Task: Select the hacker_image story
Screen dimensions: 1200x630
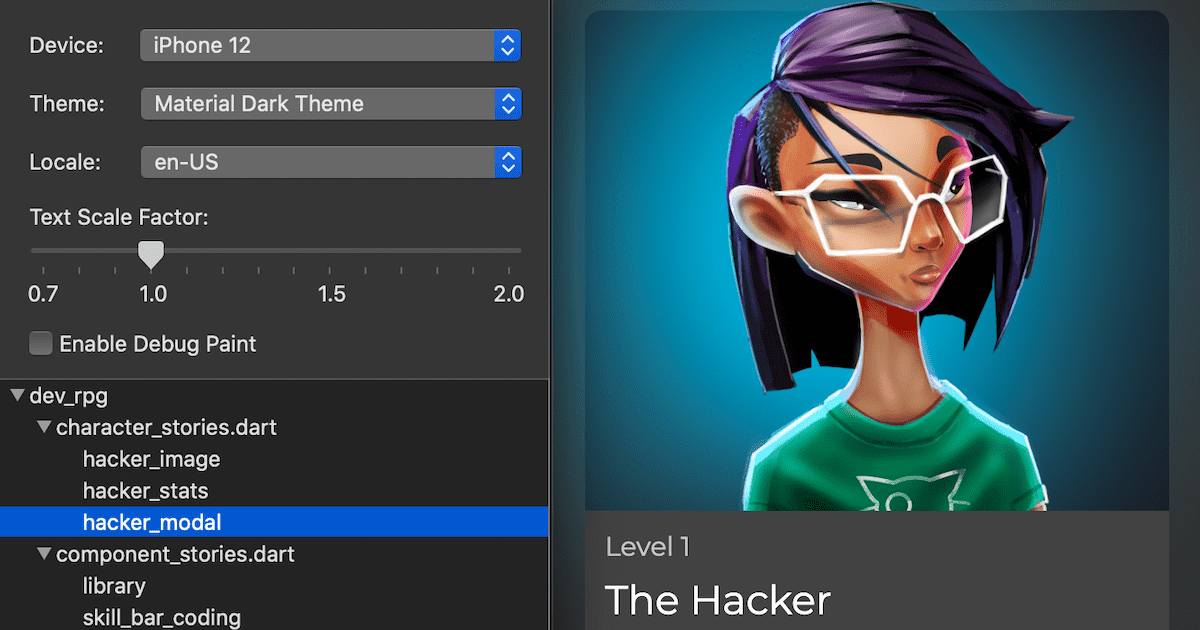Action: click(151, 459)
